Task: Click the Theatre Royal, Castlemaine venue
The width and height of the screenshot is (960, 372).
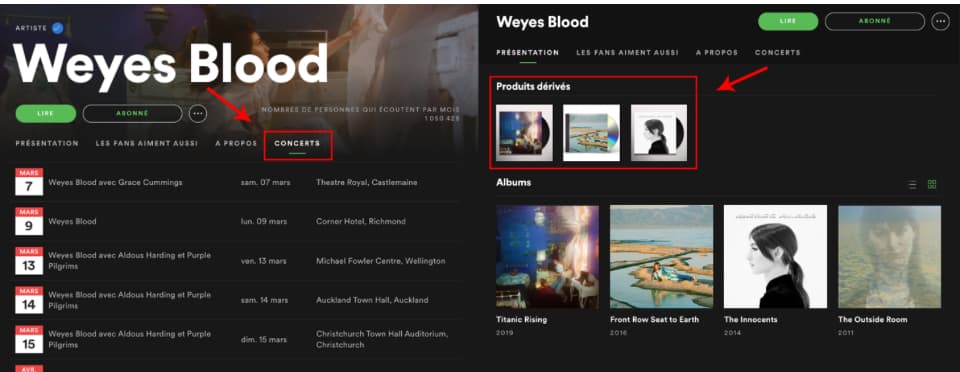Action: (367, 182)
